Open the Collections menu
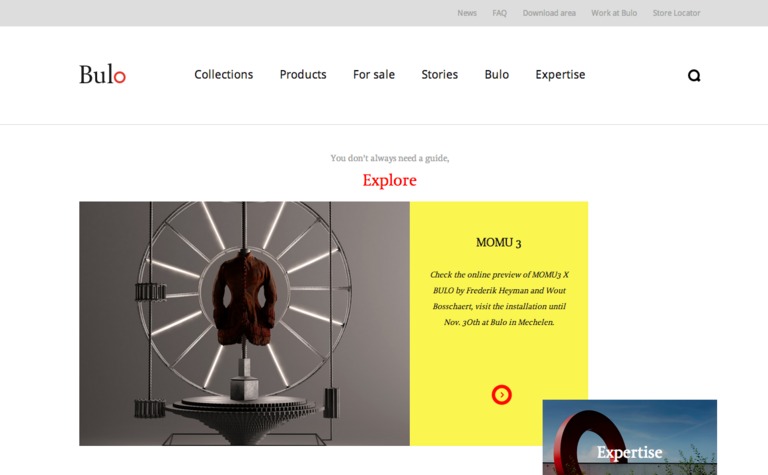The width and height of the screenshot is (768, 475). [x=223, y=74]
